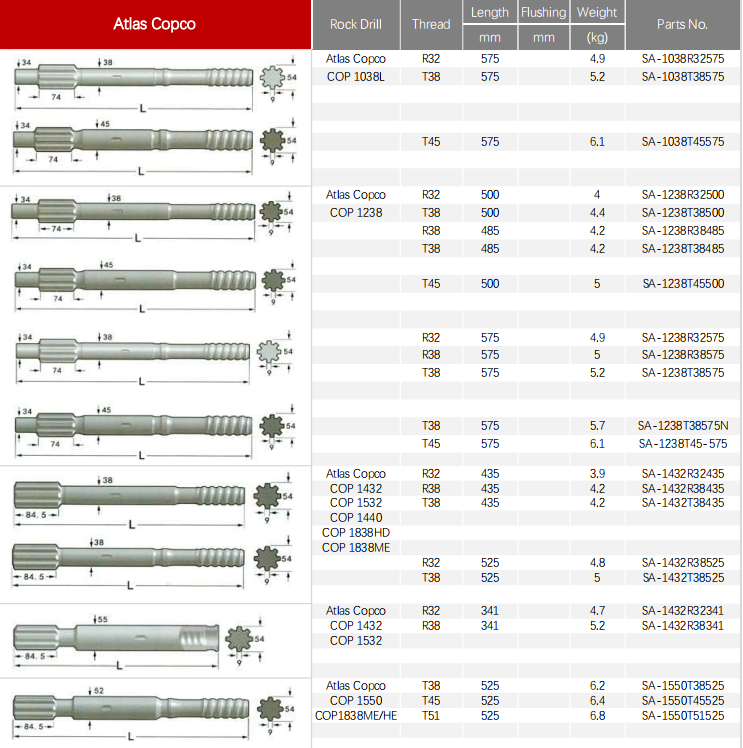Select the COP 1550 rock drill label

(x=356, y=701)
